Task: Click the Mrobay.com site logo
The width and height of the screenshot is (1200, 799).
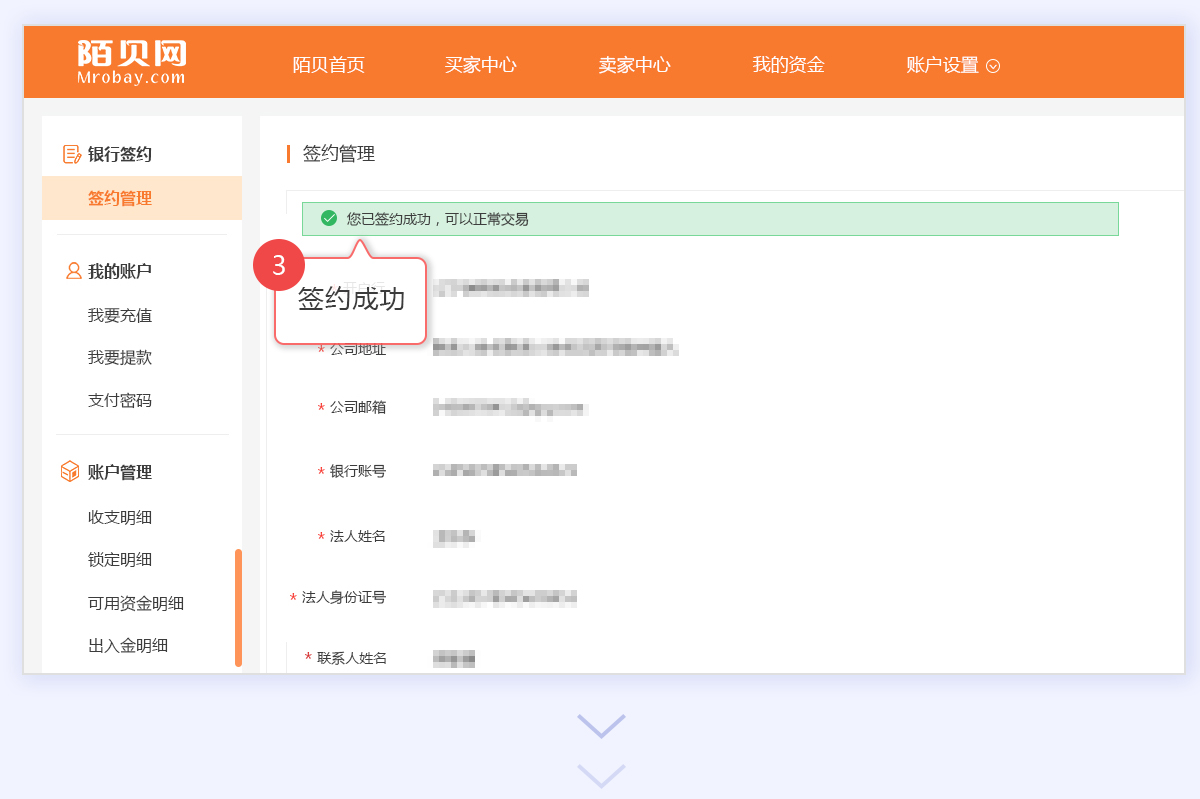Action: pos(131,62)
